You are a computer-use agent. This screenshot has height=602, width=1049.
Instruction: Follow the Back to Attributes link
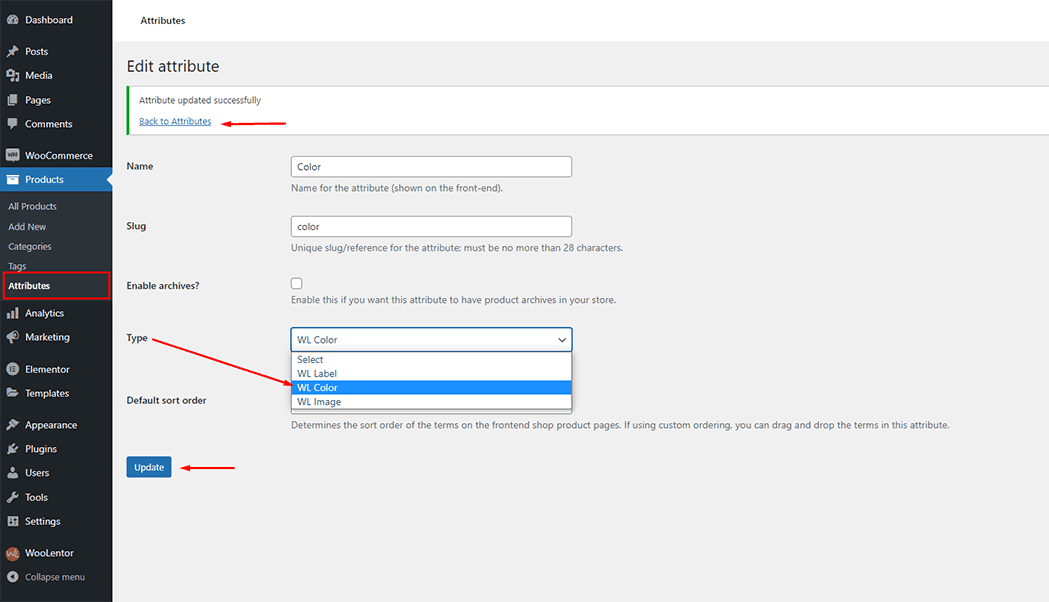point(175,121)
